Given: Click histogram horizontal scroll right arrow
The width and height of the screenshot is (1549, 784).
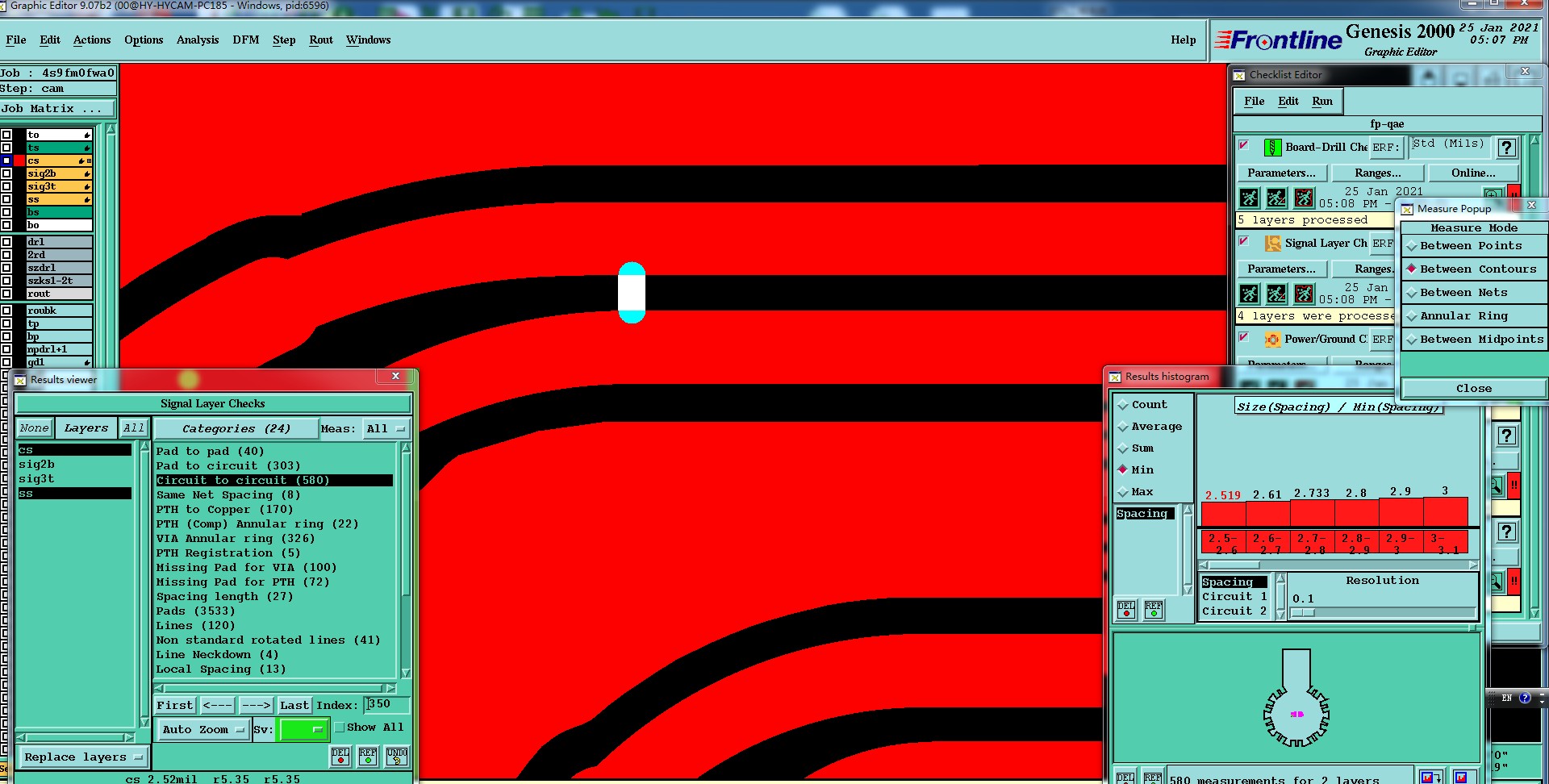Looking at the screenshot, I should tap(1473, 565).
